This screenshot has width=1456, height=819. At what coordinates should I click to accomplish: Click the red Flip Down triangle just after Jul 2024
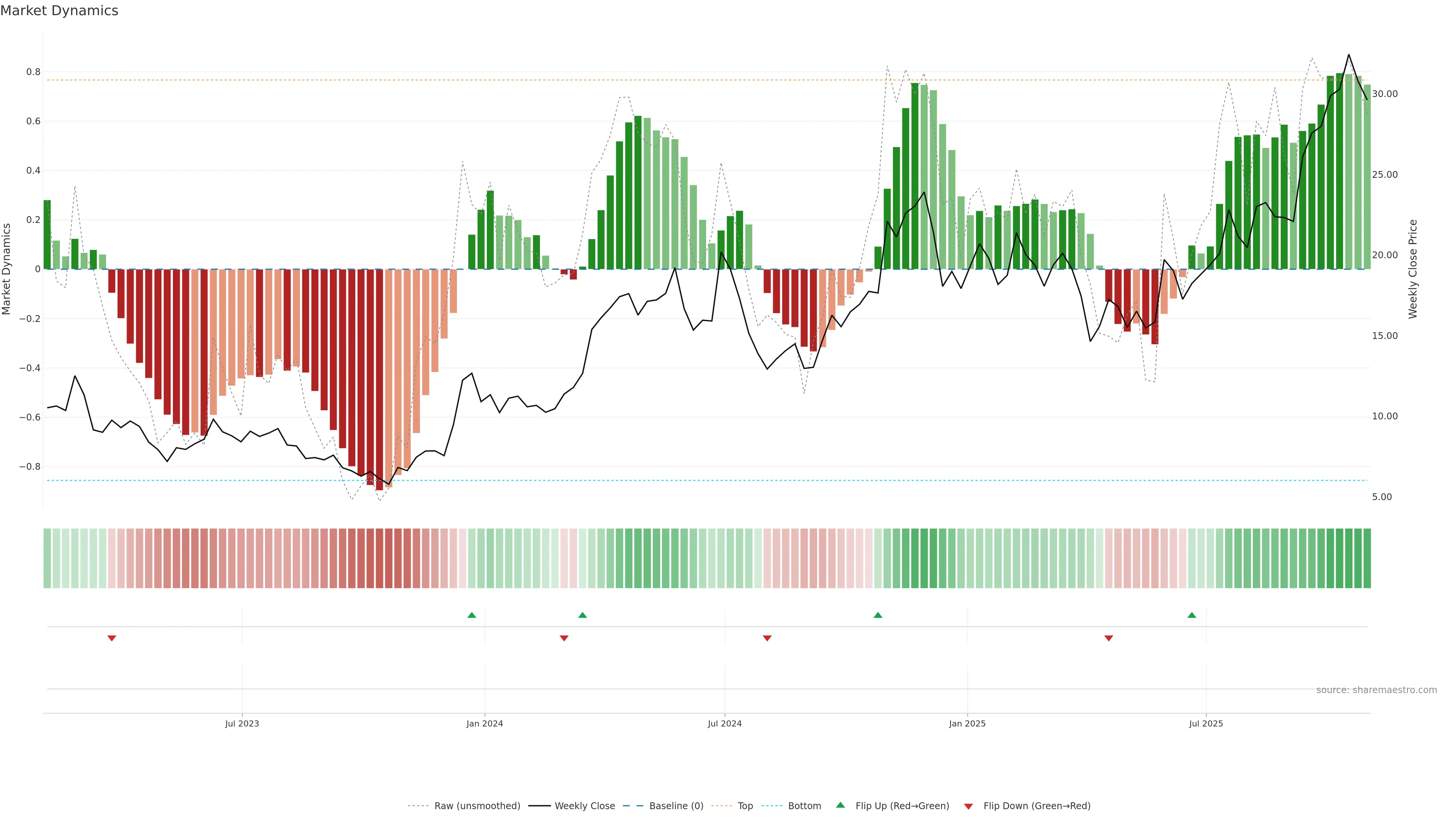pyautogui.click(x=767, y=638)
